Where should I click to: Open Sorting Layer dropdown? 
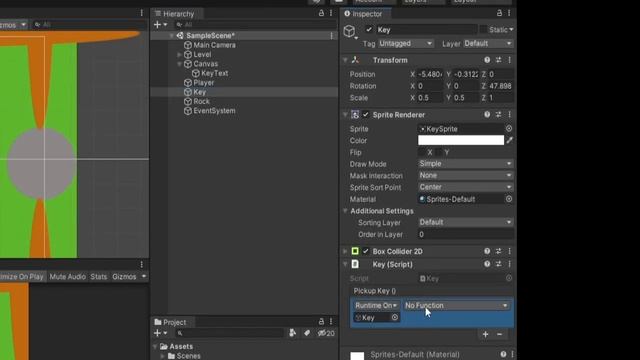(x=466, y=222)
